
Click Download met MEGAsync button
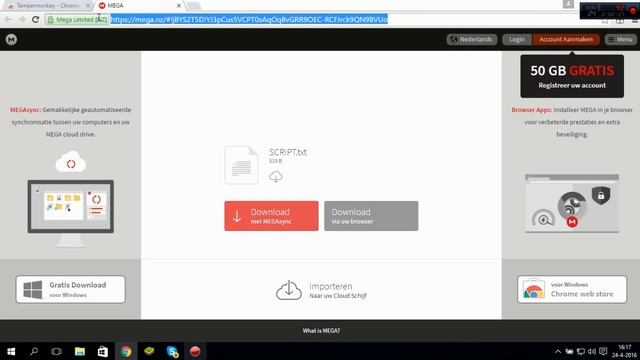point(271,216)
